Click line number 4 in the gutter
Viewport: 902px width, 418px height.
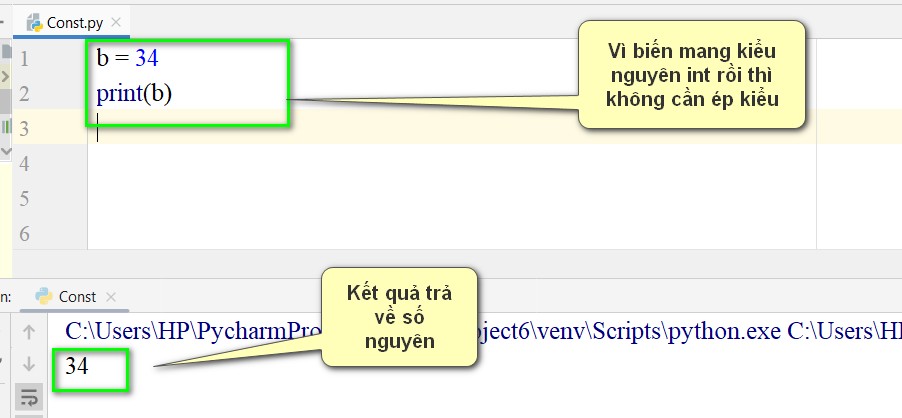(24, 164)
